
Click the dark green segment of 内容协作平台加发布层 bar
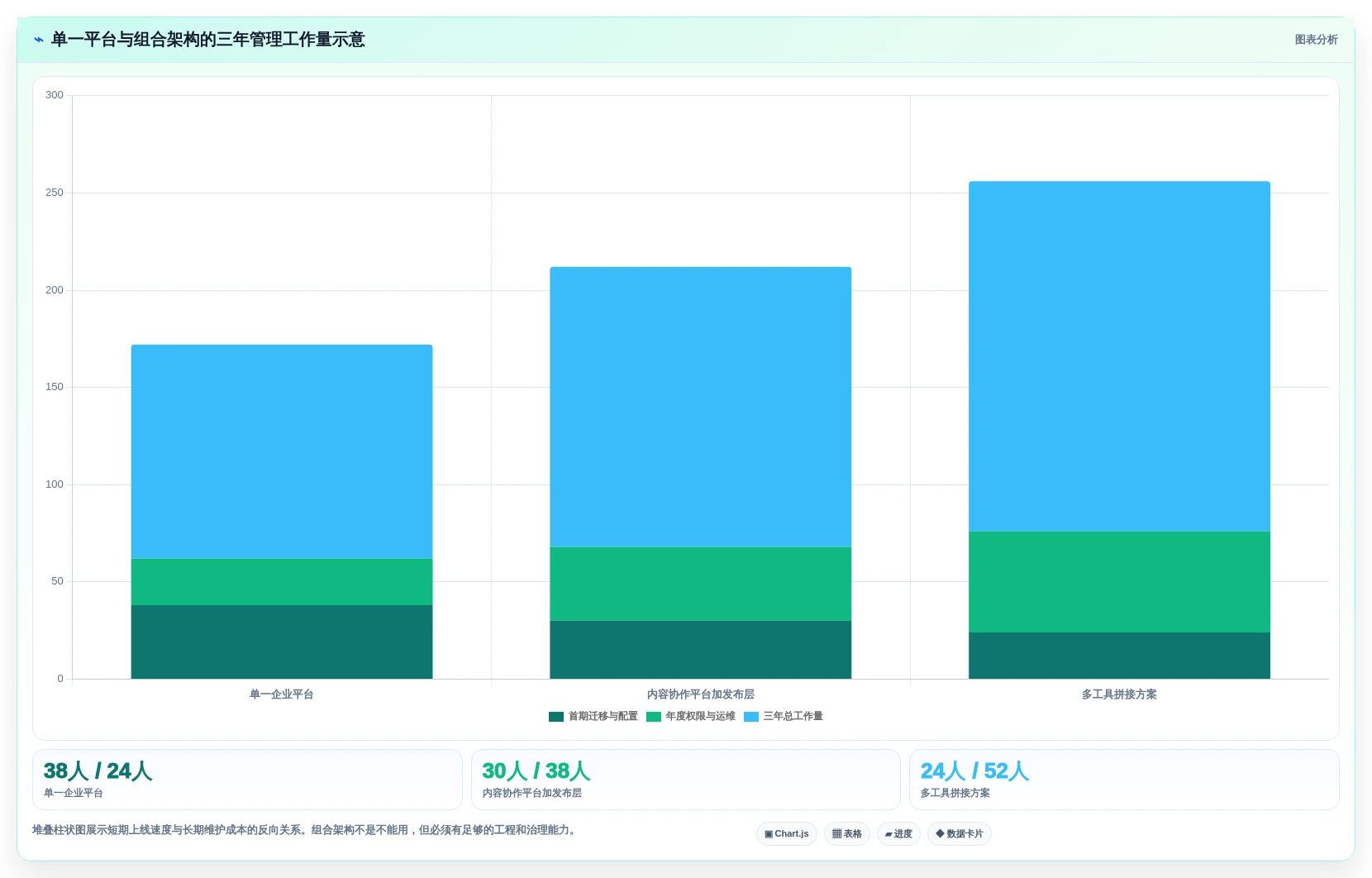[701, 650]
